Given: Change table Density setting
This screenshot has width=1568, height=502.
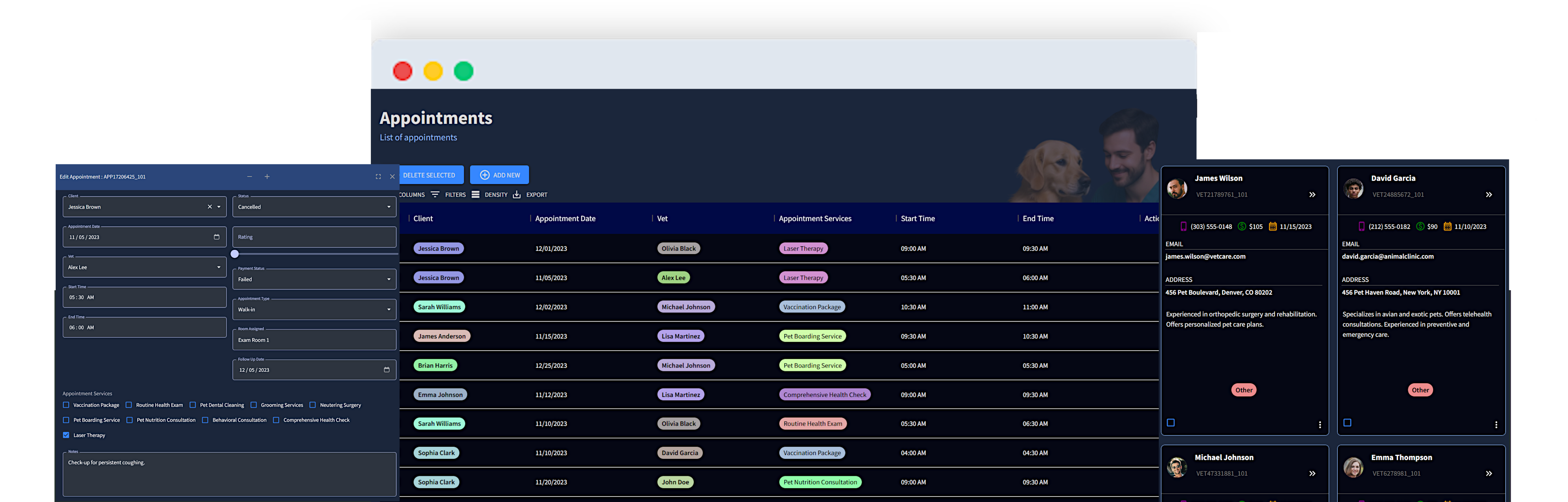Looking at the screenshot, I should click(x=490, y=195).
